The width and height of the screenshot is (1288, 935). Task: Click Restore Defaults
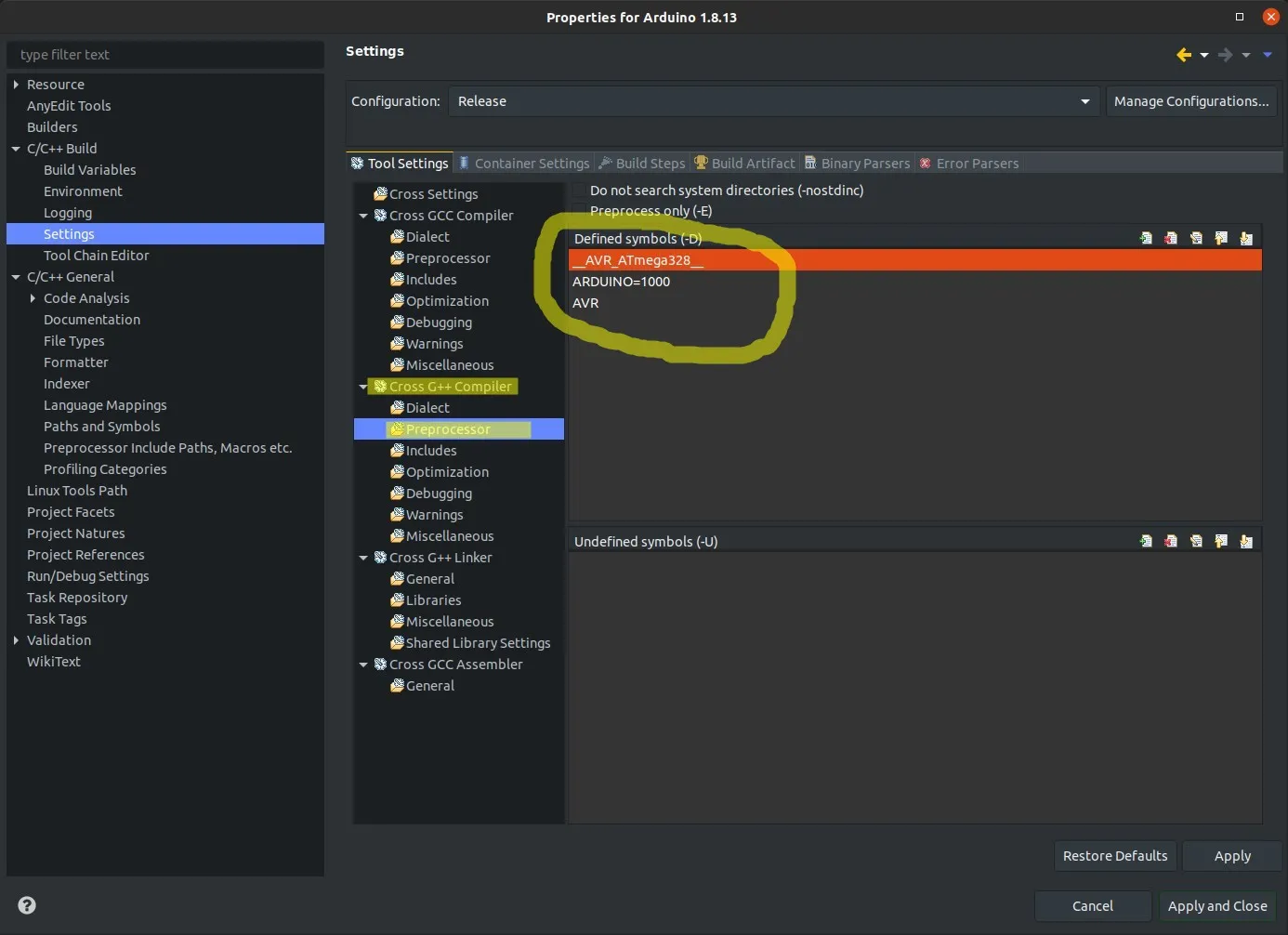coord(1115,856)
